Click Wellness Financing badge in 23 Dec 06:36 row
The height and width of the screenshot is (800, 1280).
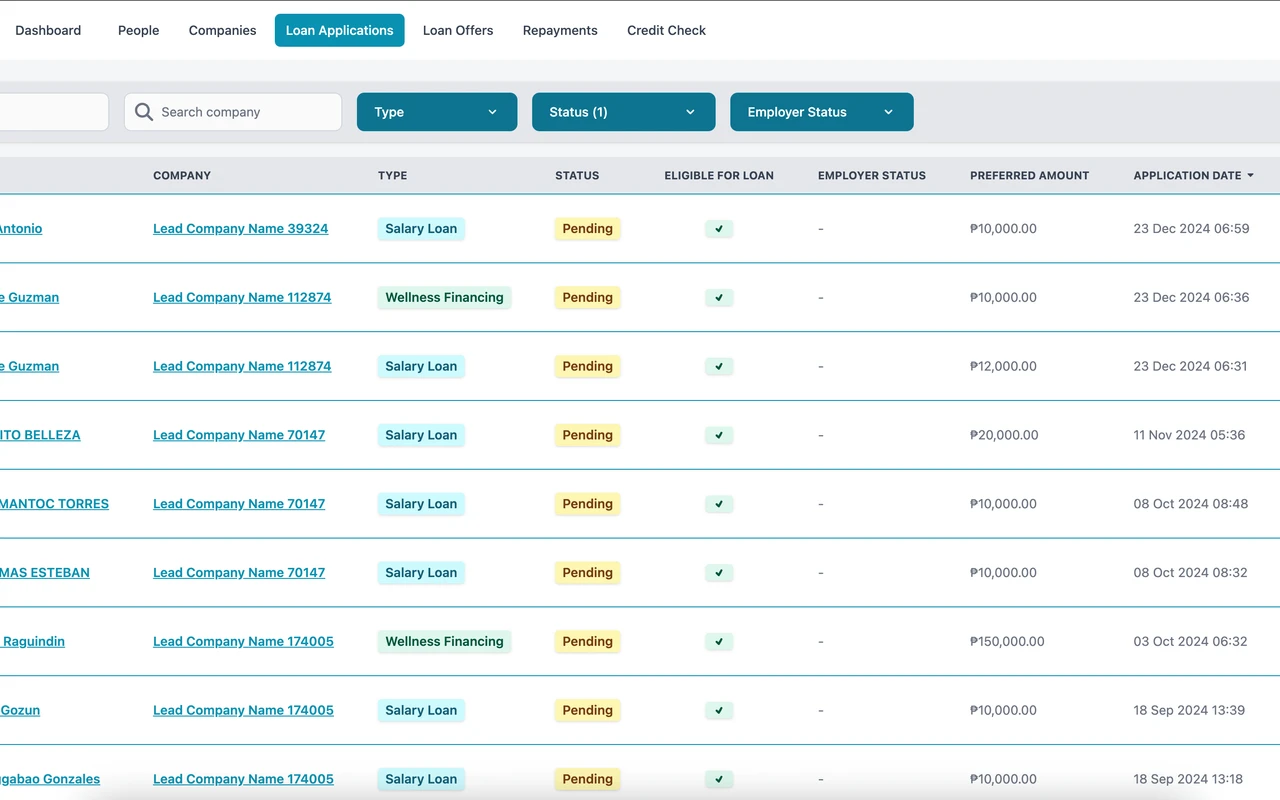[444, 298]
